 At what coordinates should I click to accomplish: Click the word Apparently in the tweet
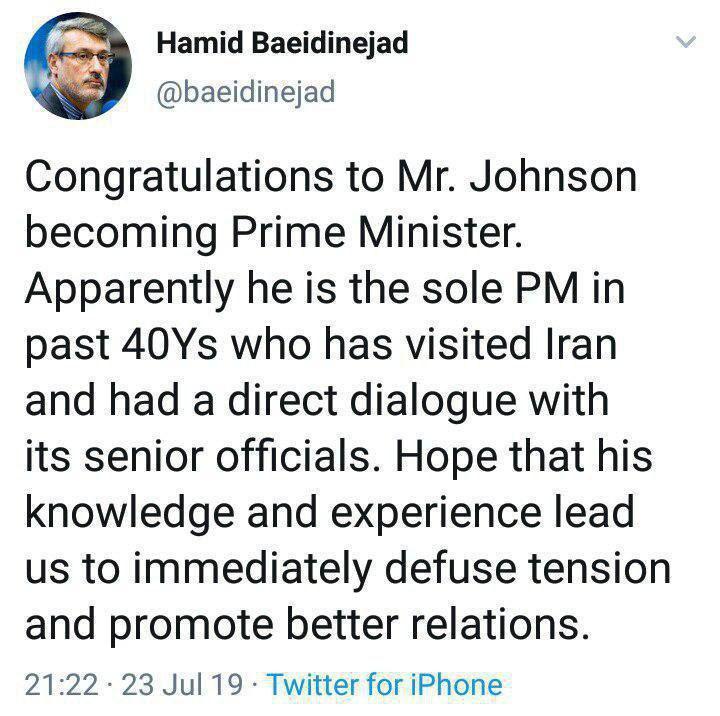point(130,290)
